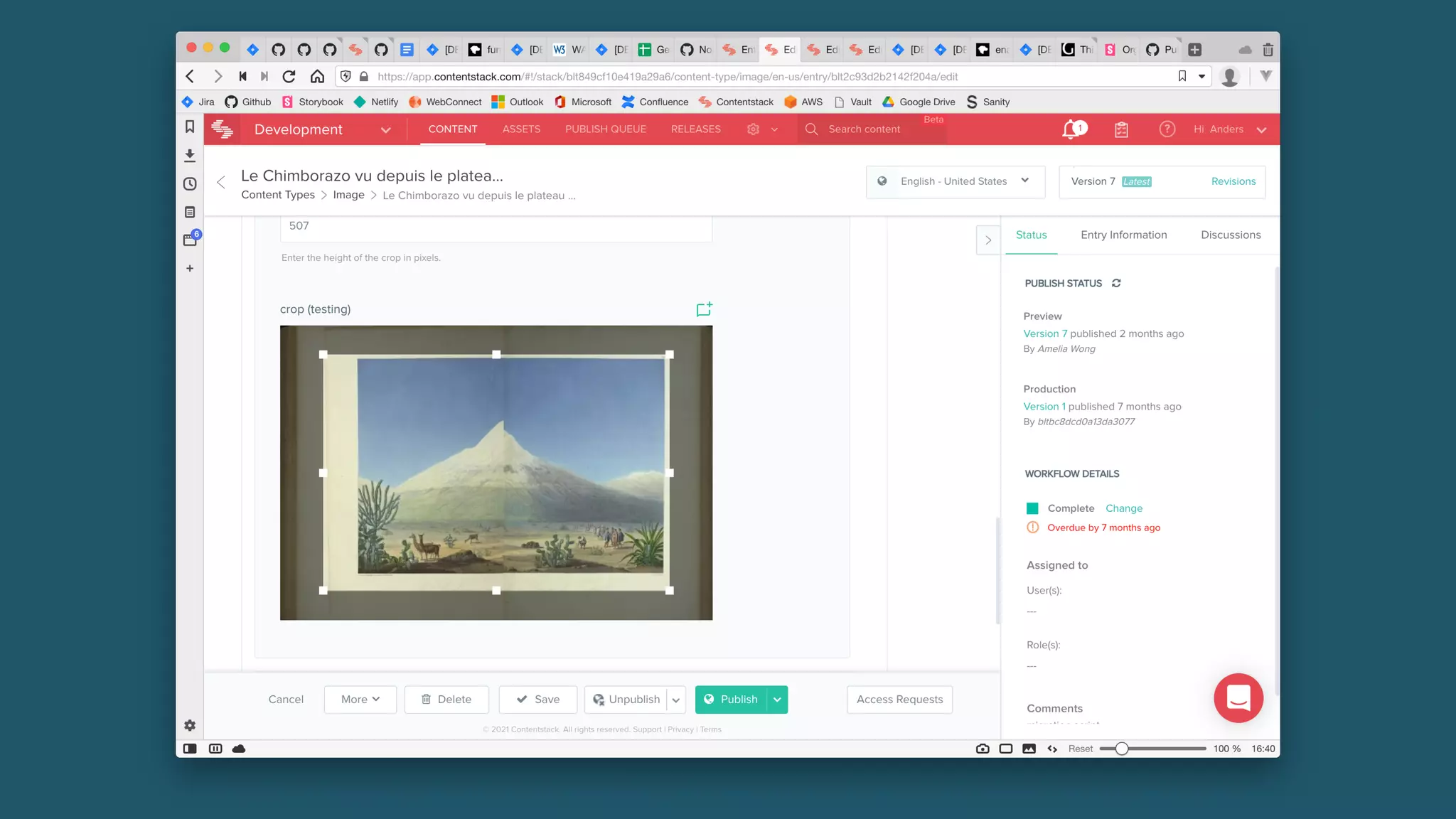Viewport: 1456px width, 819px height.
Task: Expand the Publish button dropdown arrow
Action: pos(777,700)
